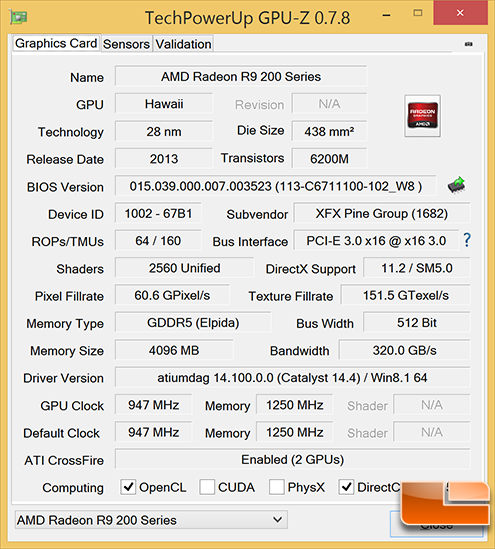Viewport: 495px width, 549px height.
Task: Click the GPU Clock row Memory 1250 MHz
Action: click(x=295, y=405)
